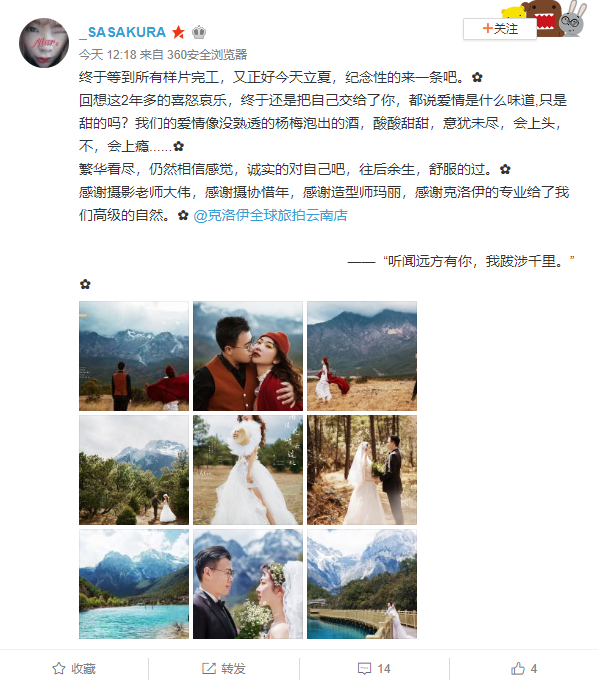Click the 今天 12:18 timestamp
Image resolution: width=598 pixels, height=681 pixels.
(x=108, y=55)
